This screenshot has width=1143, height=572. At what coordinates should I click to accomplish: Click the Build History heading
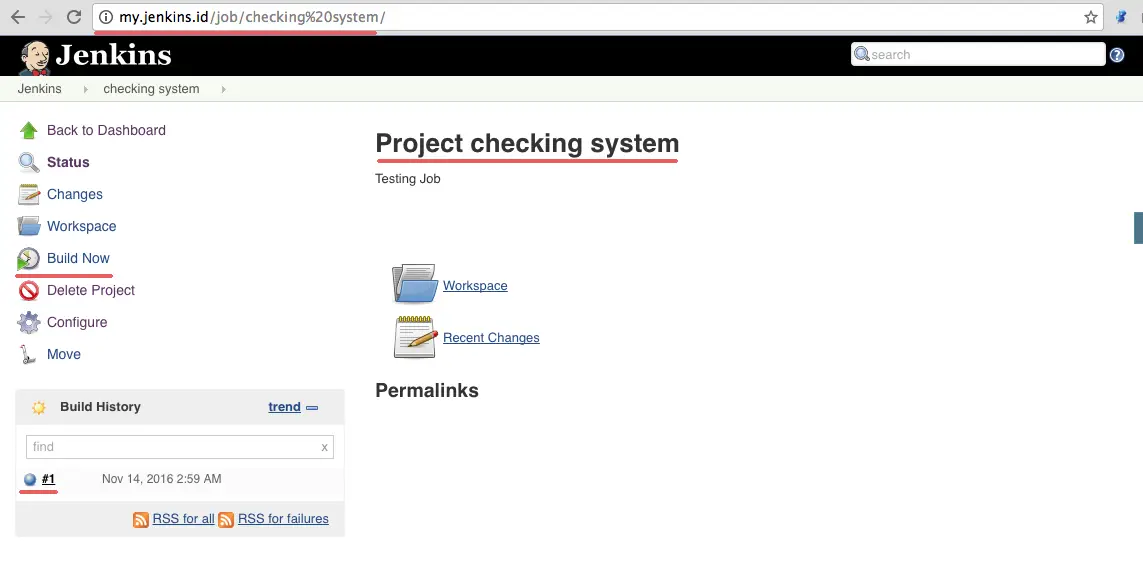point(101,407)
